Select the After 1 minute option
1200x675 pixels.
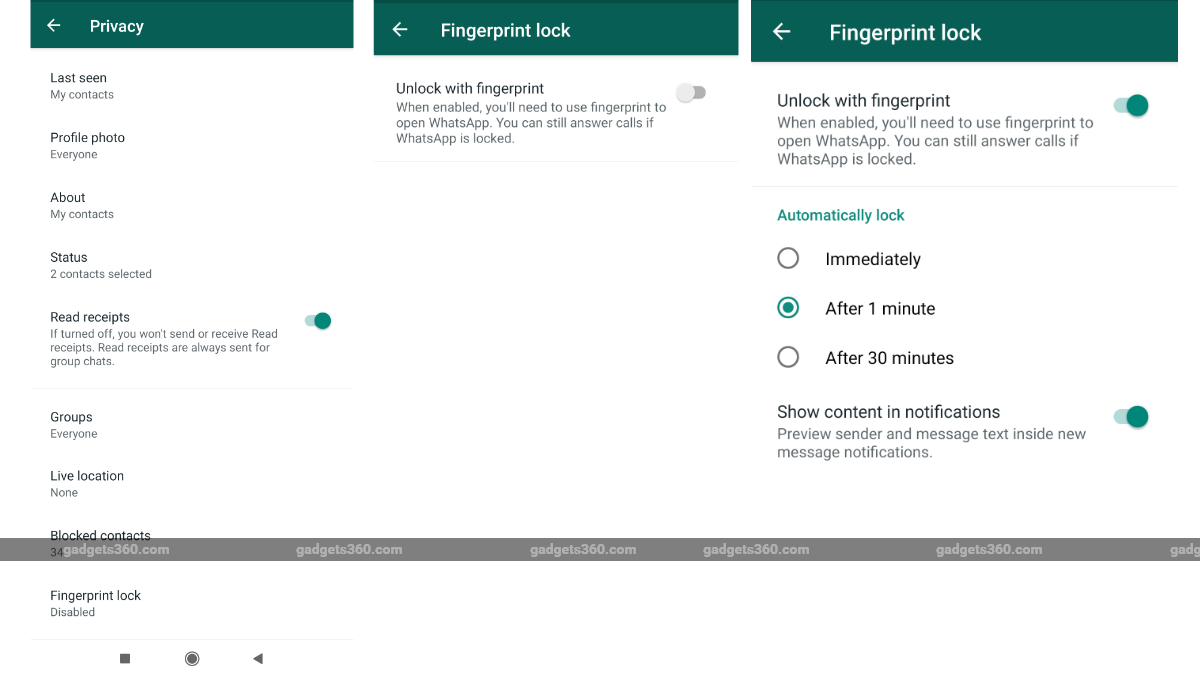click(788, 308)
